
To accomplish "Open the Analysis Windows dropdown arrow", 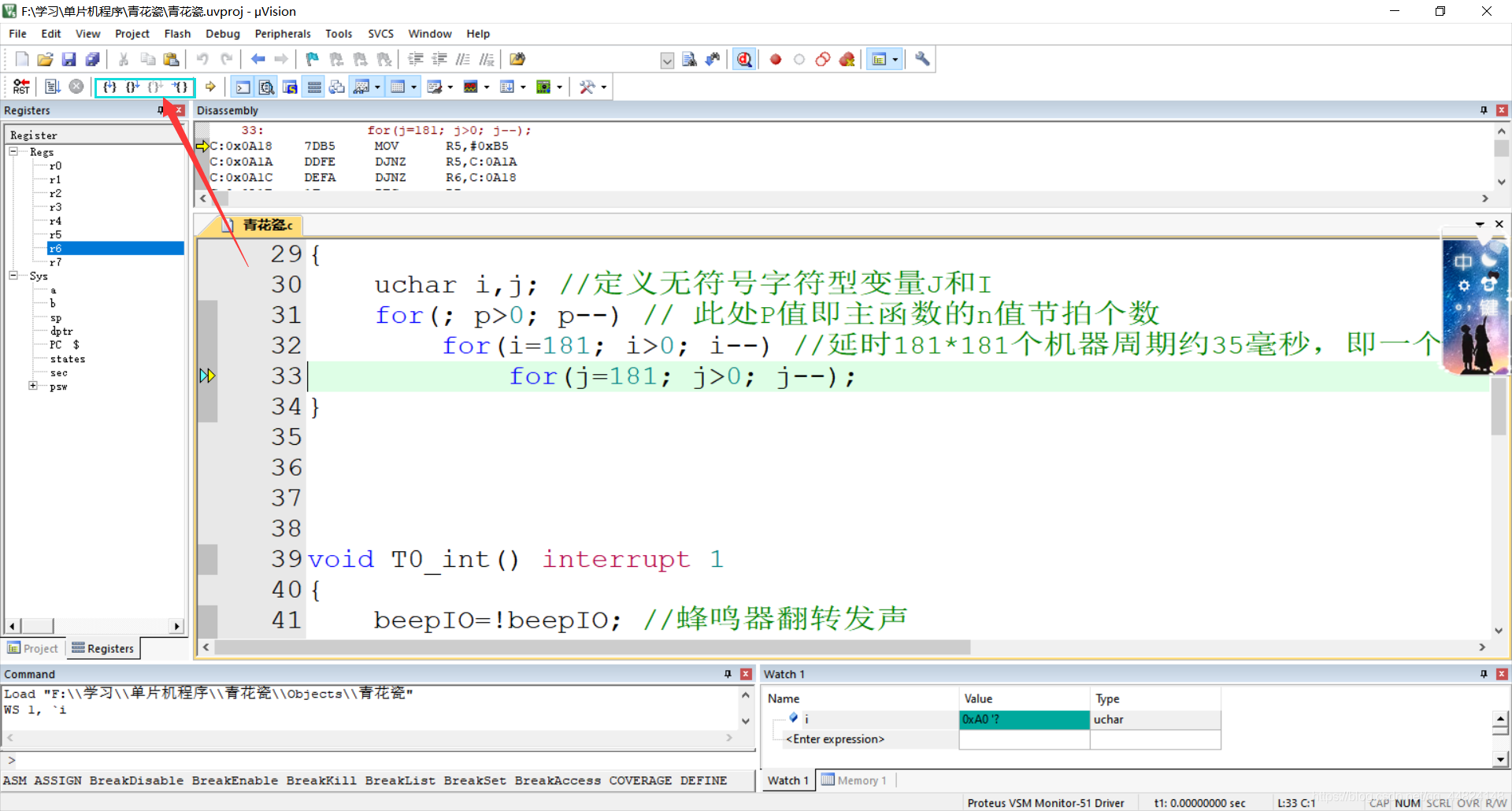I will (487, 87).
